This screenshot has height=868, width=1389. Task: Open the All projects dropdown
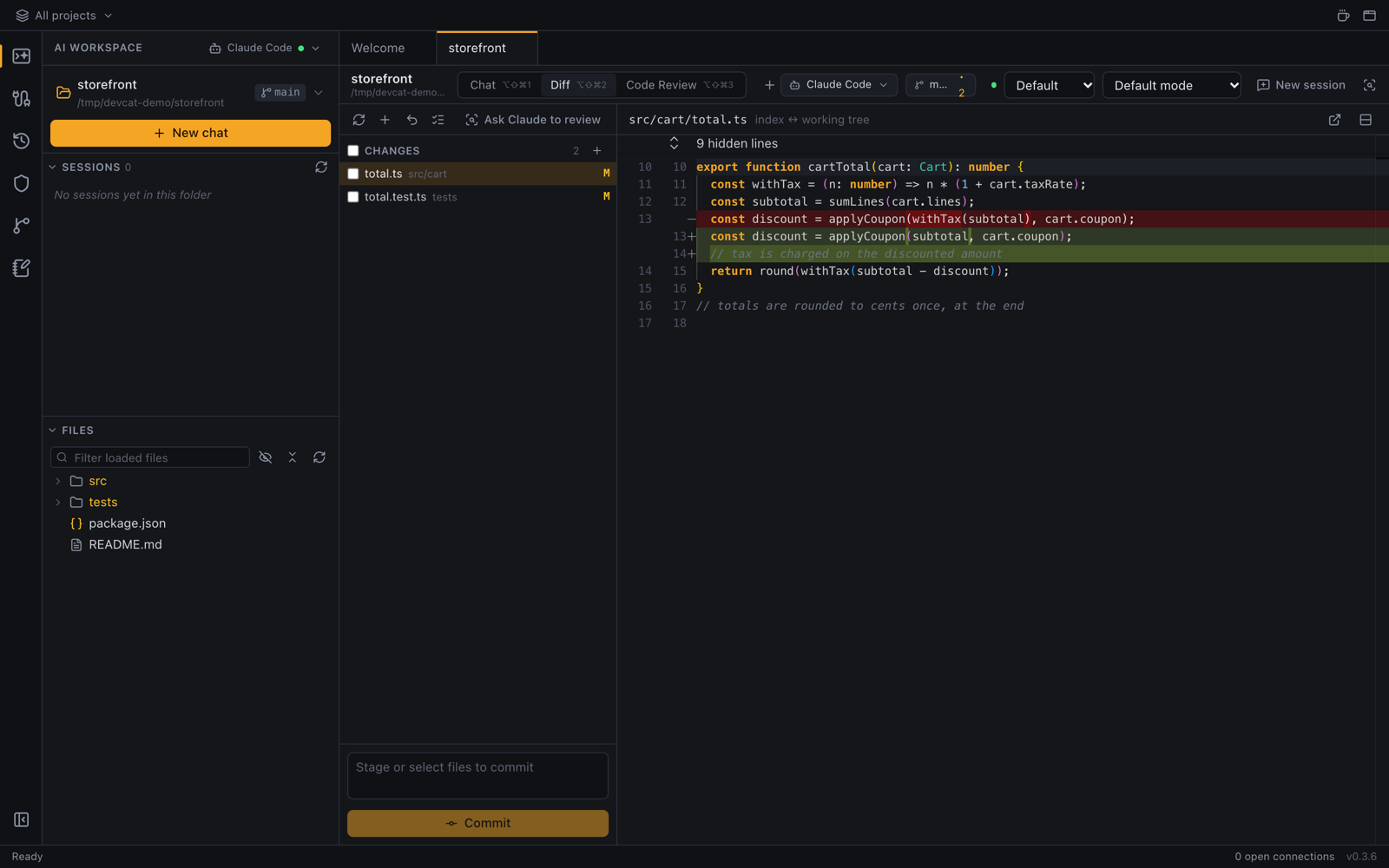click(x=64, y=16)
